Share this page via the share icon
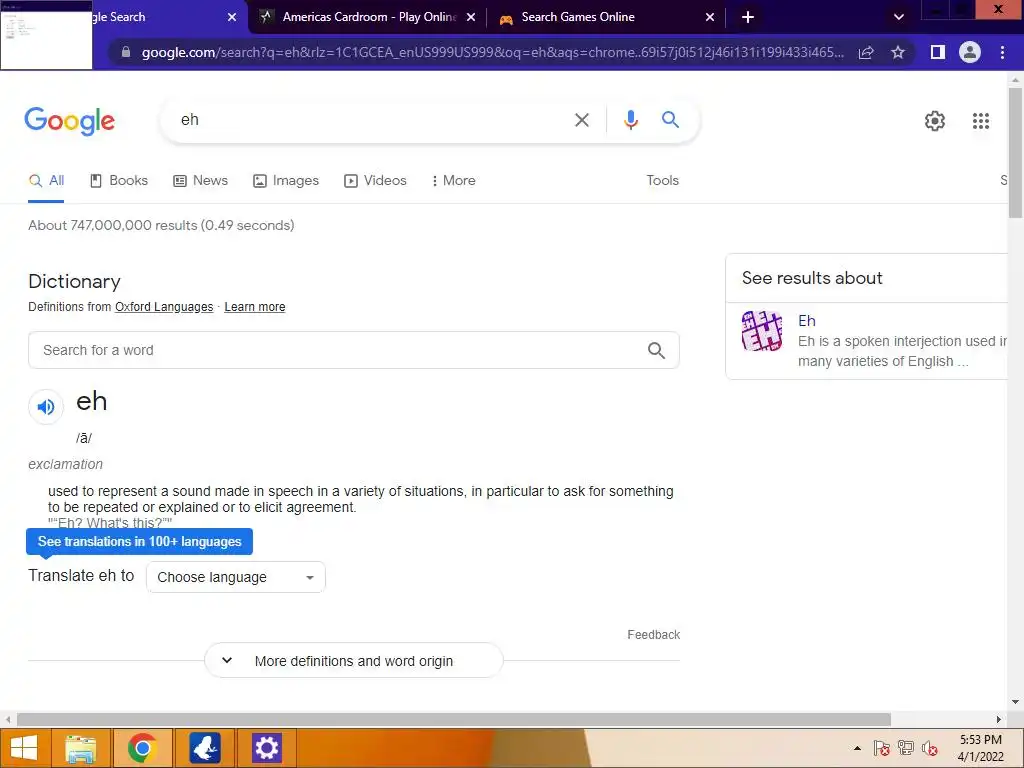Image resolution: width=1024 pixels, height=768 pixels. click(866, 52)
